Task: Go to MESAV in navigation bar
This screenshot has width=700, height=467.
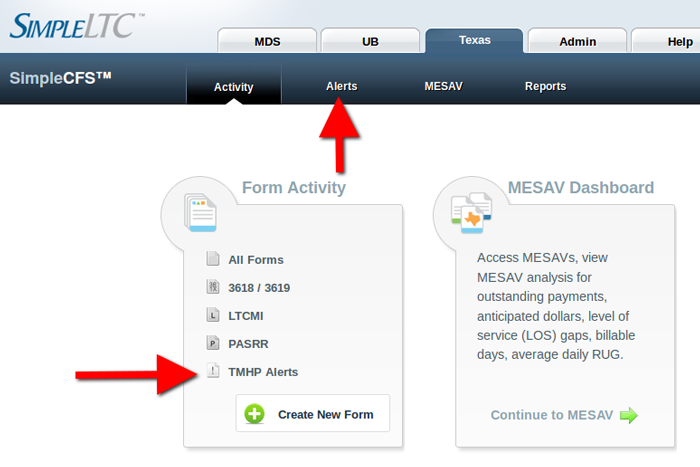Action: point(443,86)
